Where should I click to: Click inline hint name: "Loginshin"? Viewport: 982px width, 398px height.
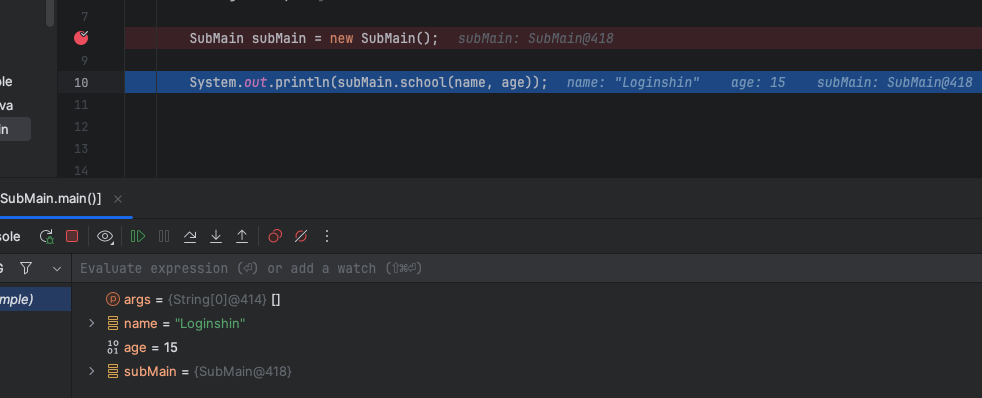click(x=633, y=82)
